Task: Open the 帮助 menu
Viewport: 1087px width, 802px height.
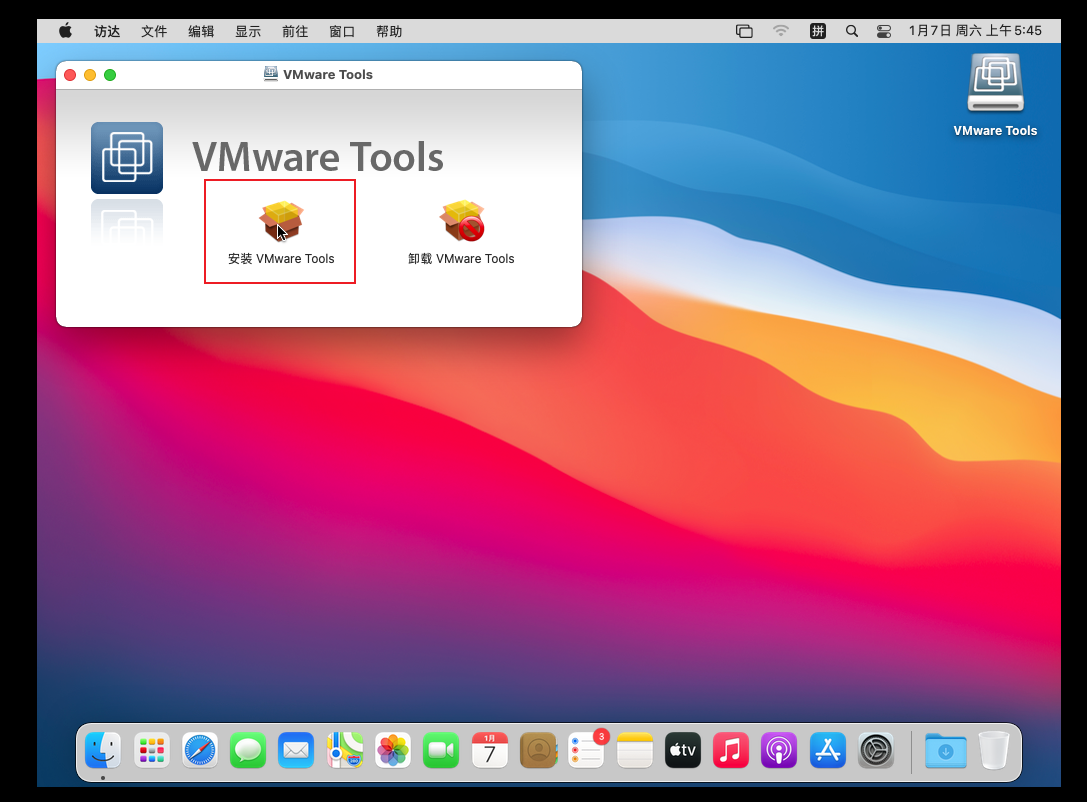Action: [389, 31]
